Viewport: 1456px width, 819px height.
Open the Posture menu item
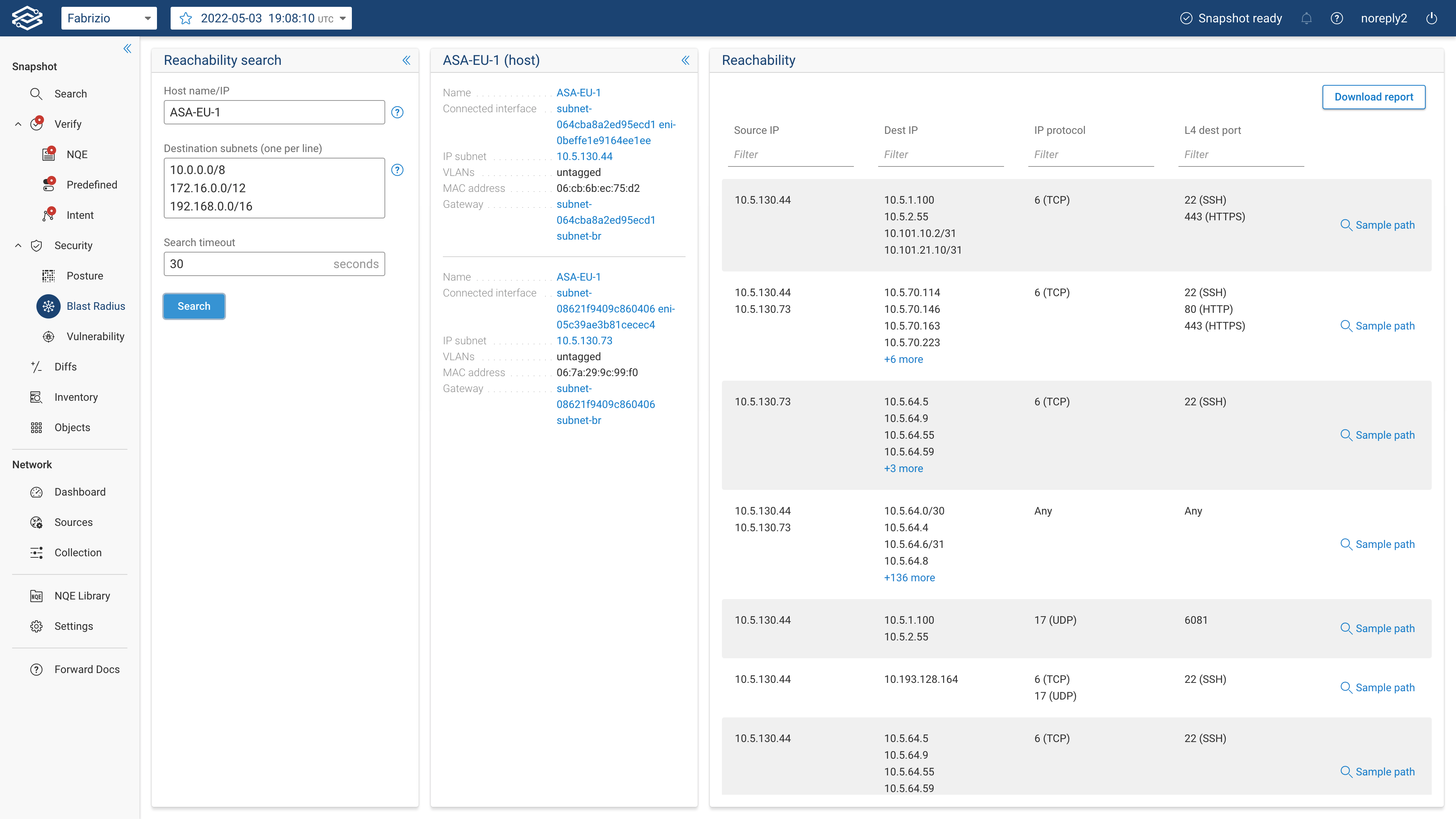pyautogui.click(x=85, y=275)
